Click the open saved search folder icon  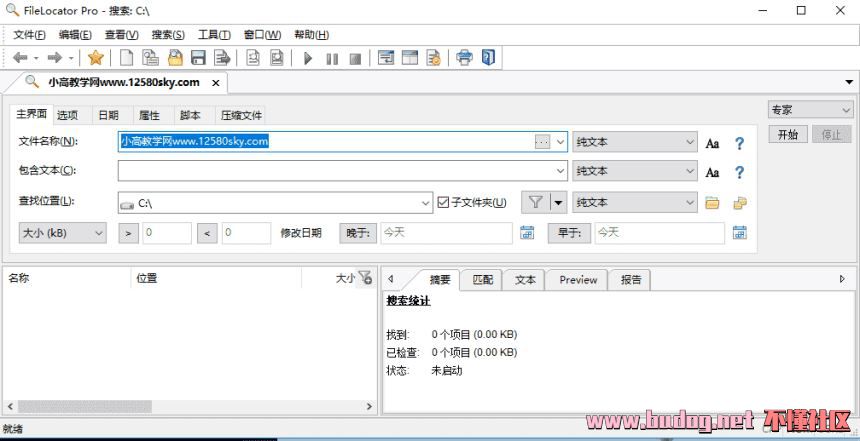click(175, 58)
